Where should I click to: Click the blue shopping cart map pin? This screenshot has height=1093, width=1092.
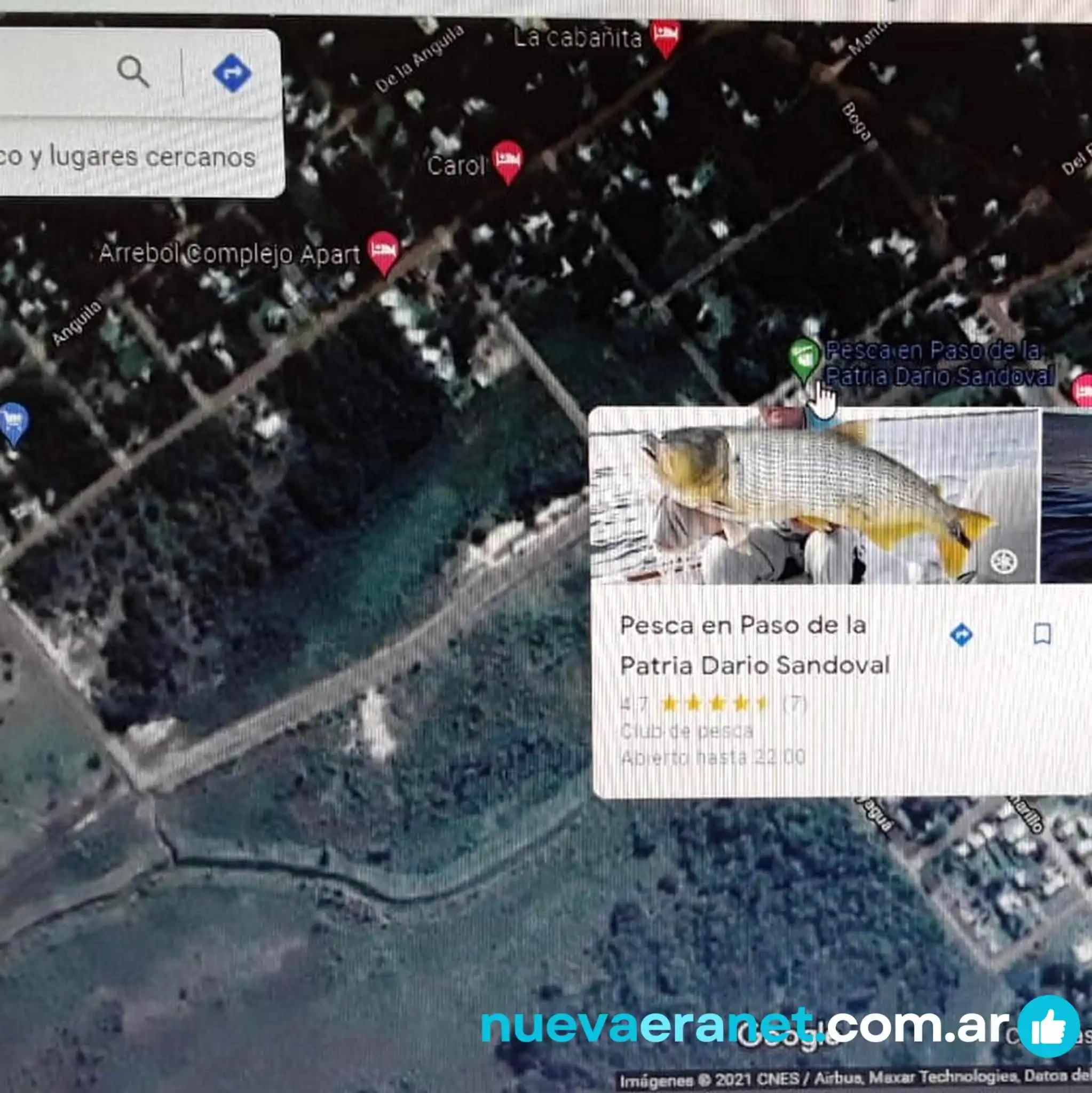[x=14, y=424]
